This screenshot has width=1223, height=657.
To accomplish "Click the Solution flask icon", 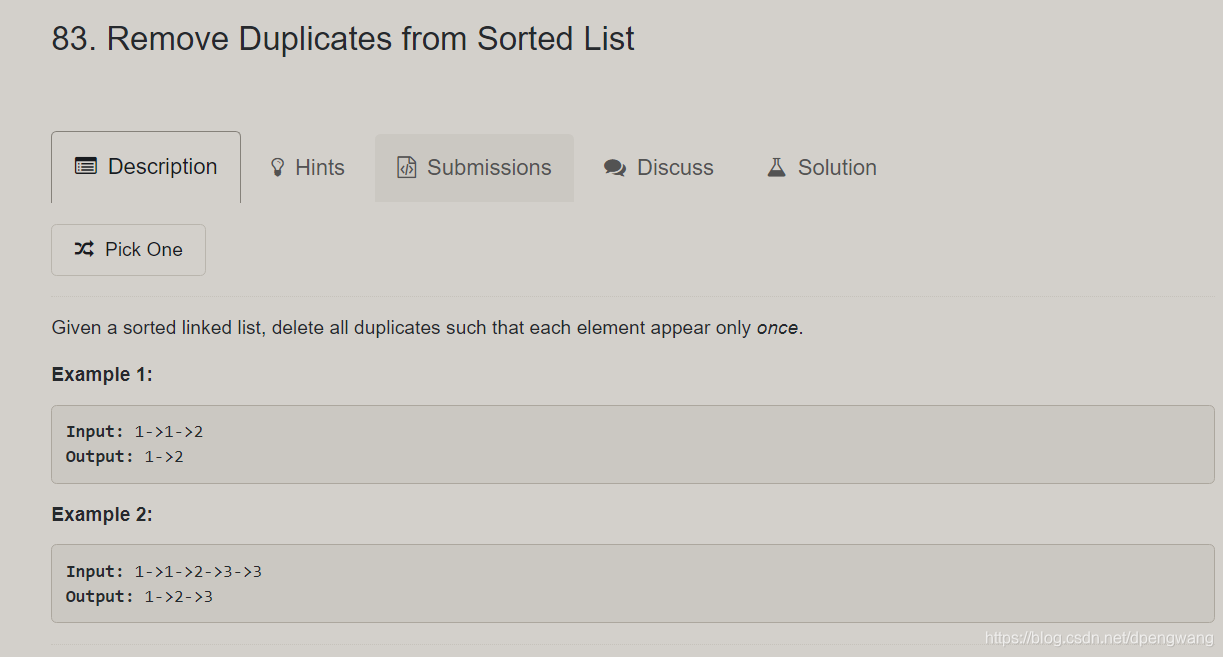I will (x=776, y=168).
